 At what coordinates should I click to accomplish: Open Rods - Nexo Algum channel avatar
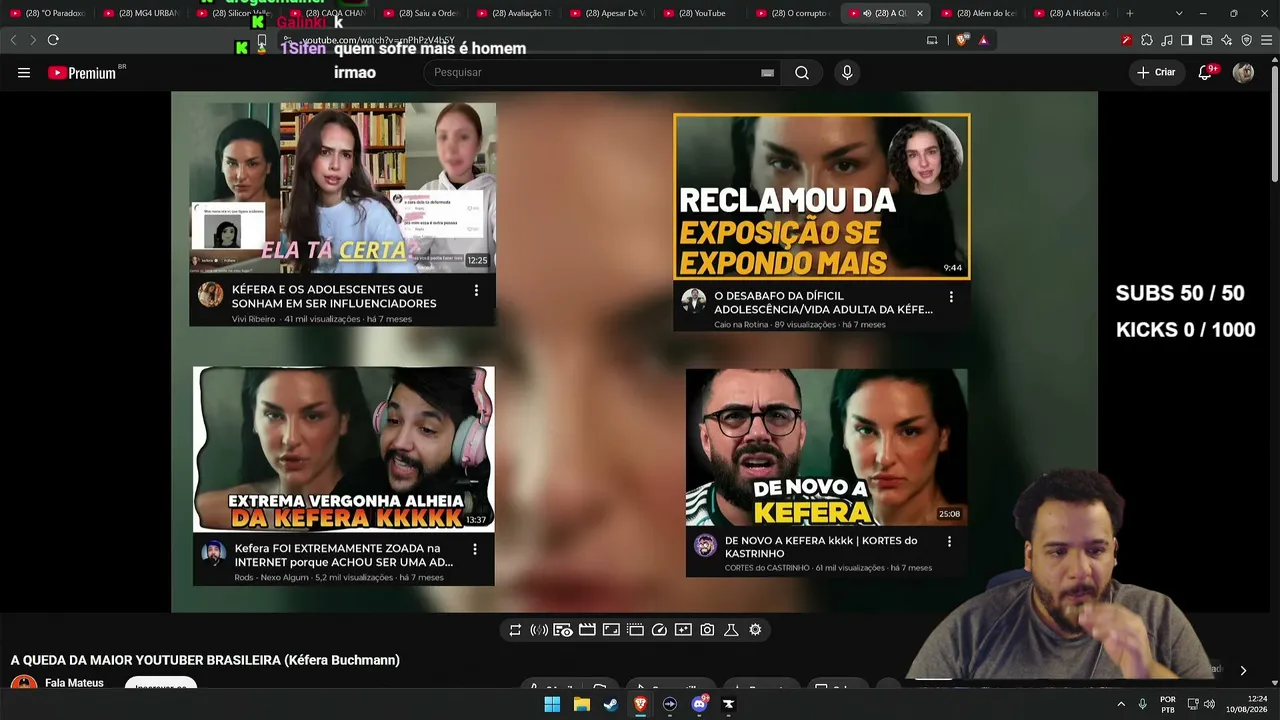click(x=213, y=553)
